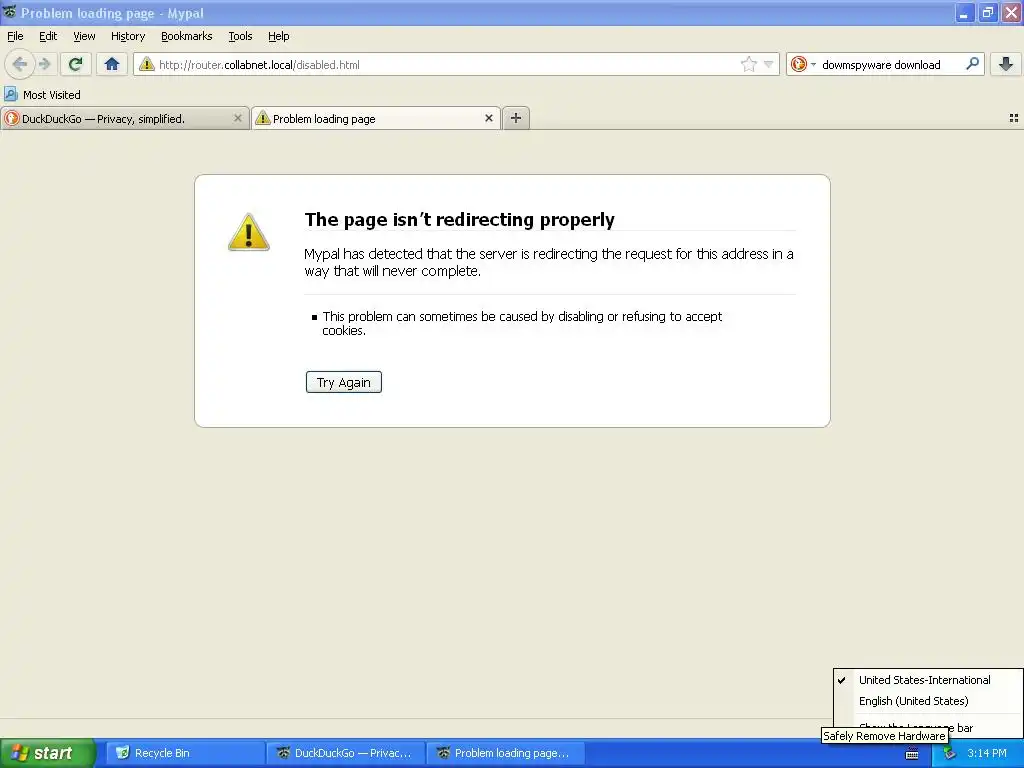Click the keyboard language tray icon

point(912,754)
